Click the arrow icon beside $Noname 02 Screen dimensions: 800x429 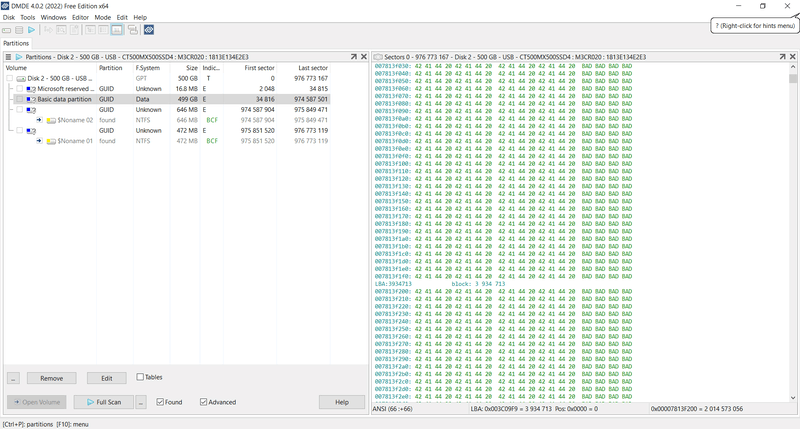[39, 120]
